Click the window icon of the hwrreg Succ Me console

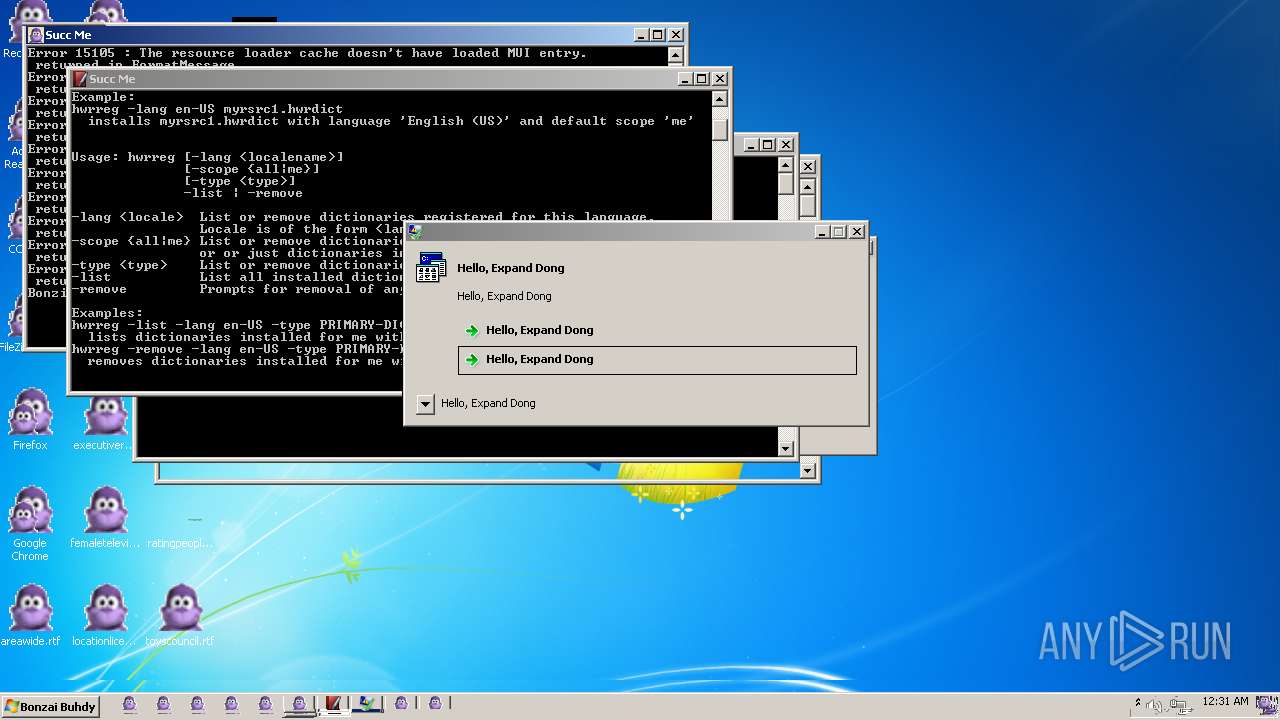coord(80,79)
